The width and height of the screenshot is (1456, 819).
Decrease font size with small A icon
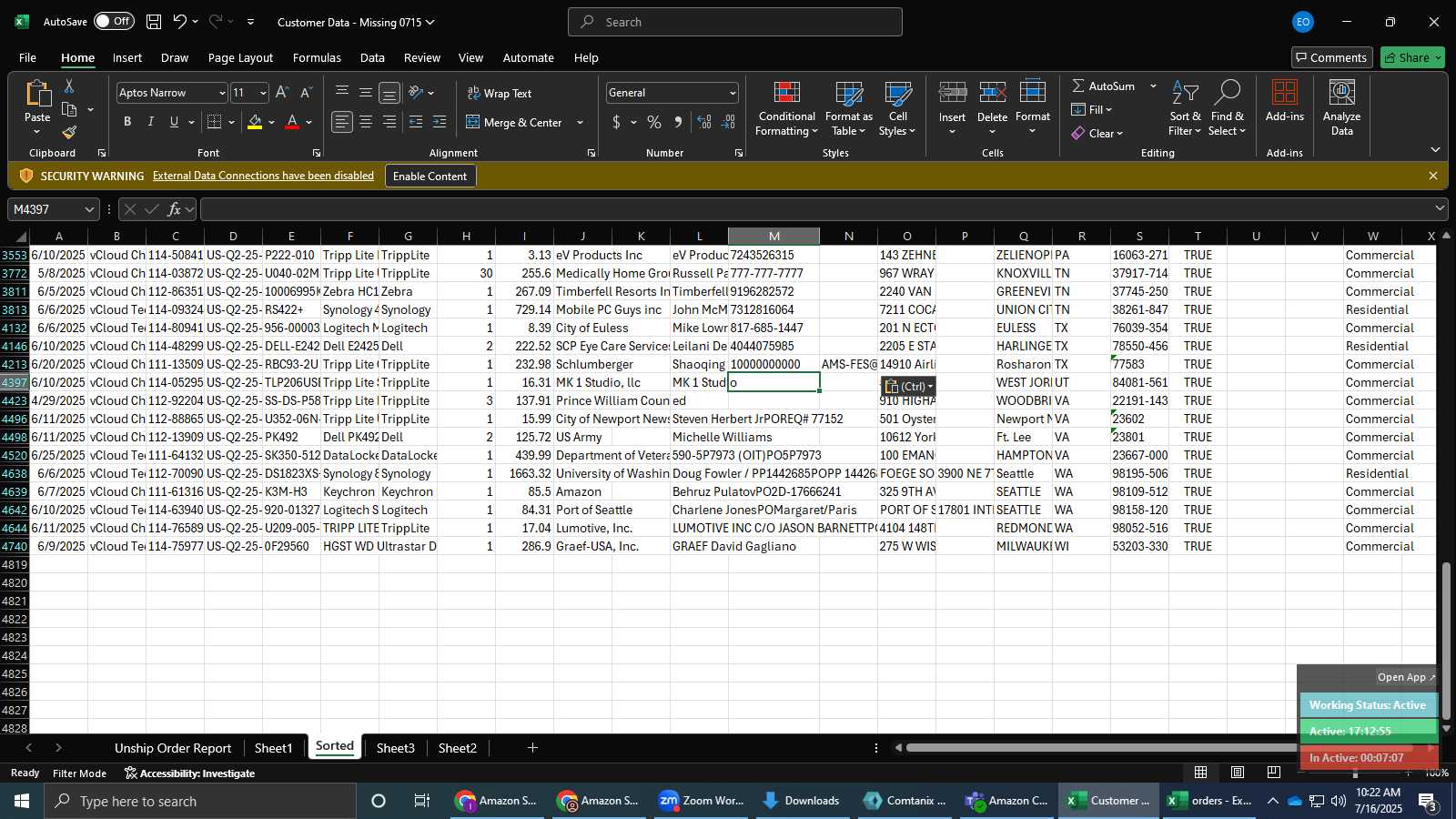(x=306, y=93)
